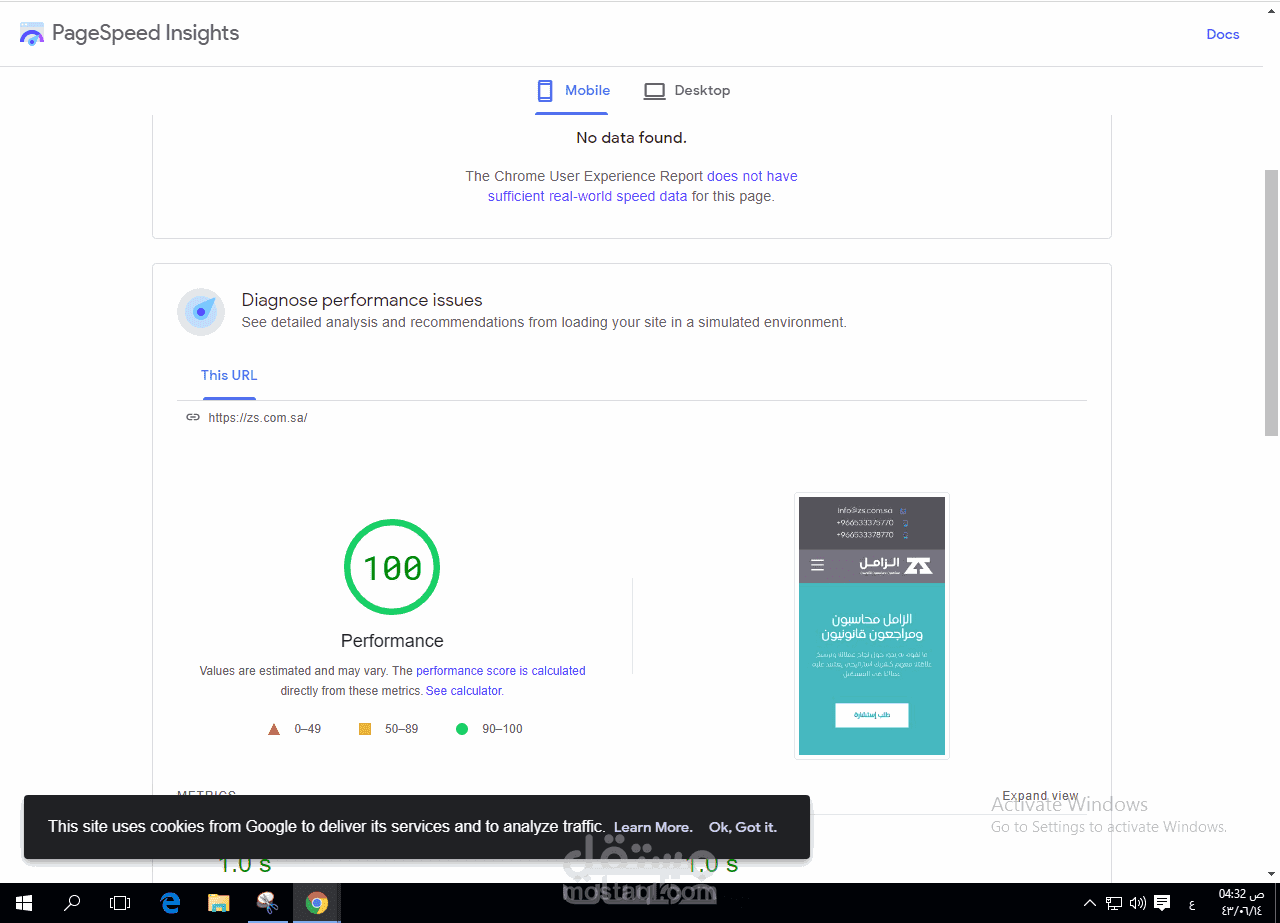This screenshot has height=923, width=1280.
Task: Click the orange square 50–89 legend icon
Action: (x=365, y=729)
